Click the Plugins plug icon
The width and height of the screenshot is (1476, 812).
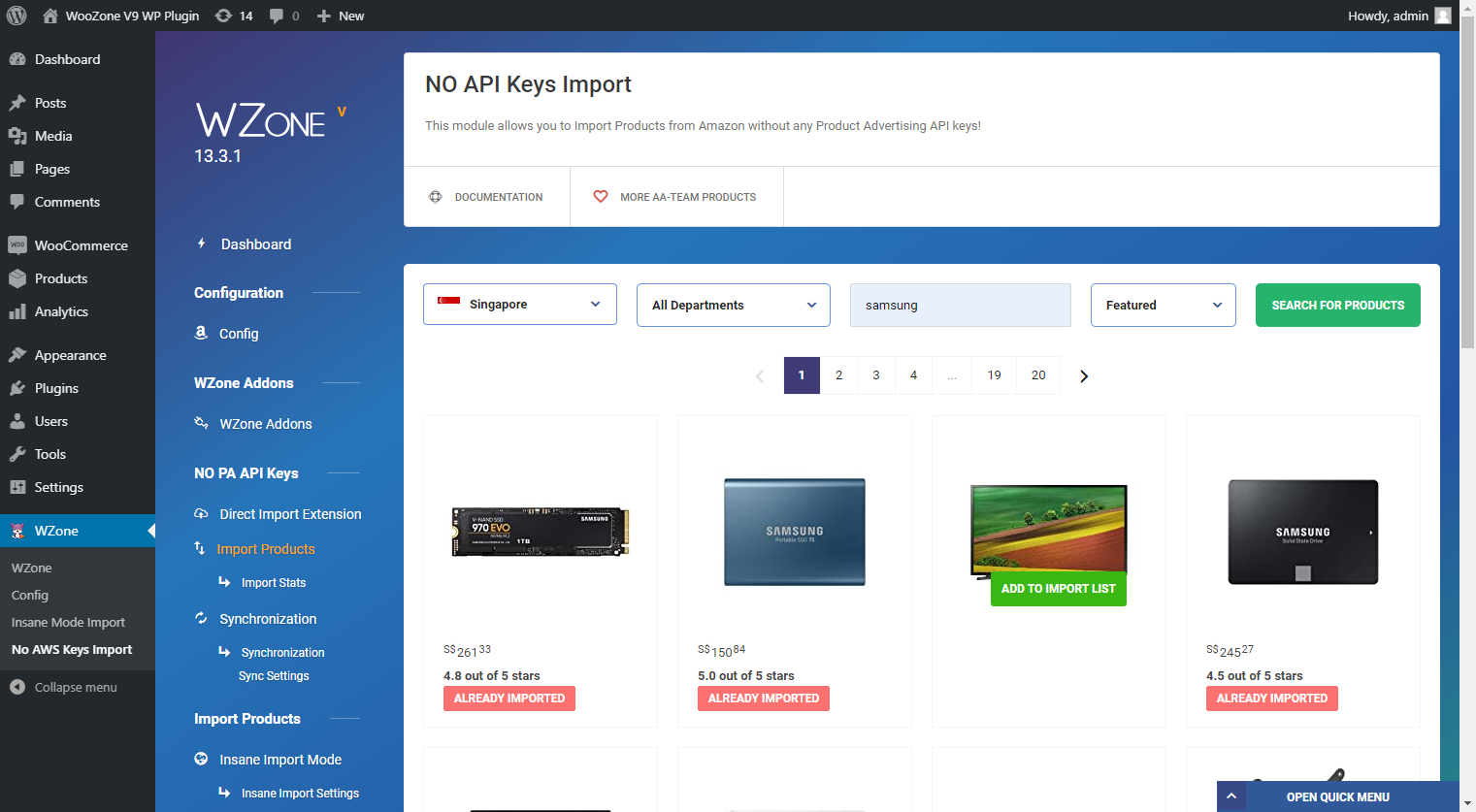pyautogui.click(x=17, y=388)
